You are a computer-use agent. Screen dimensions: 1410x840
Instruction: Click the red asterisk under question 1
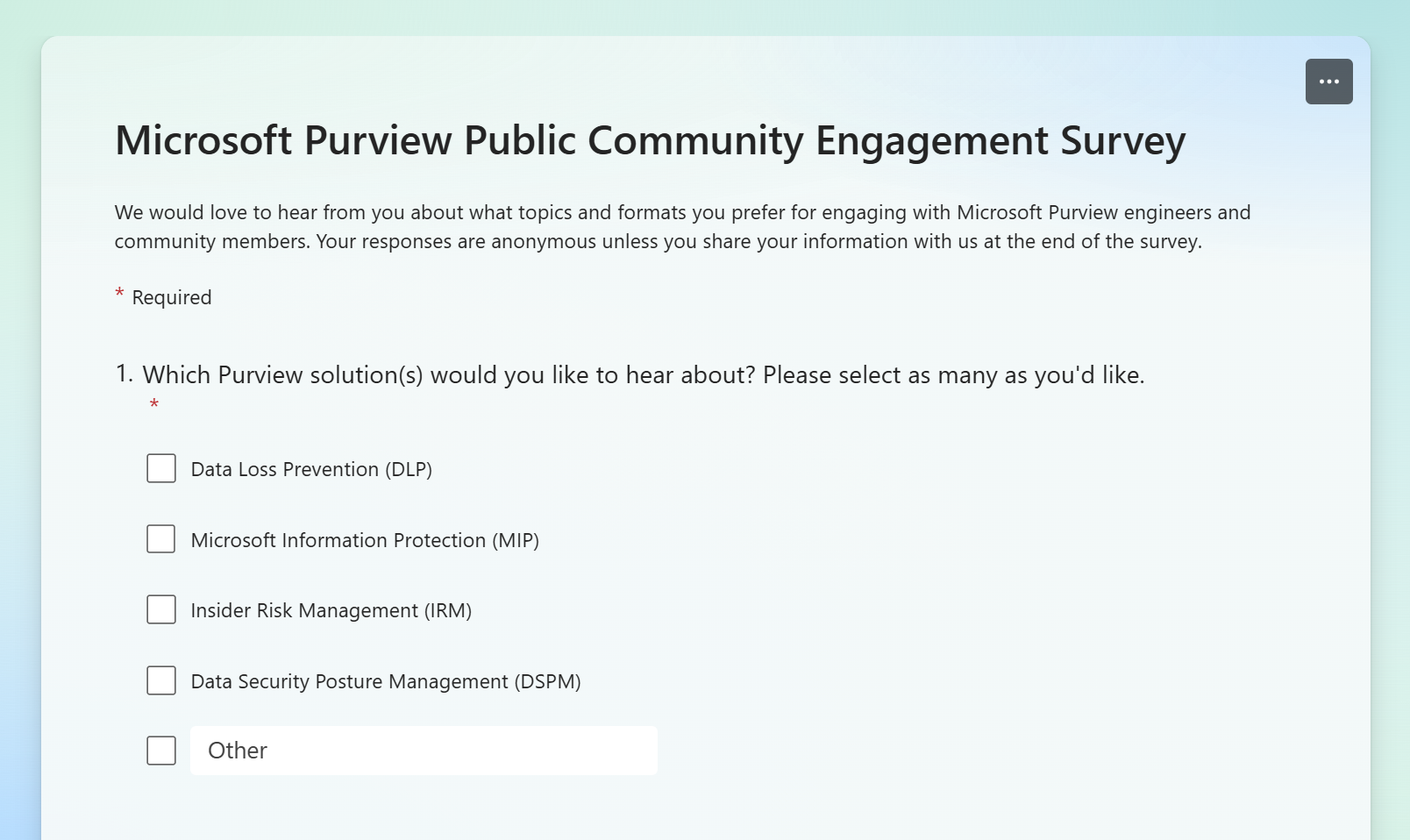[x=154, y=403]
